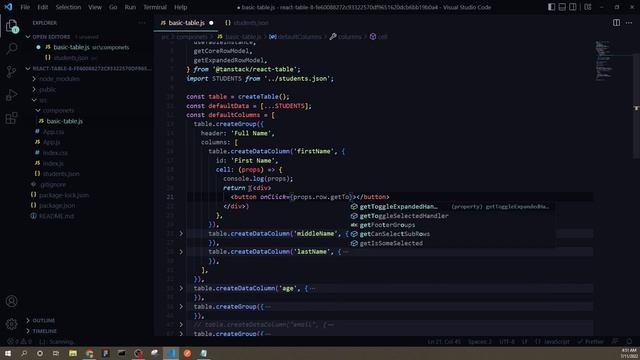The image size is (640, 360).
Task: Select getFooterGroups suggestion
Action: click(x=451, y=225)
